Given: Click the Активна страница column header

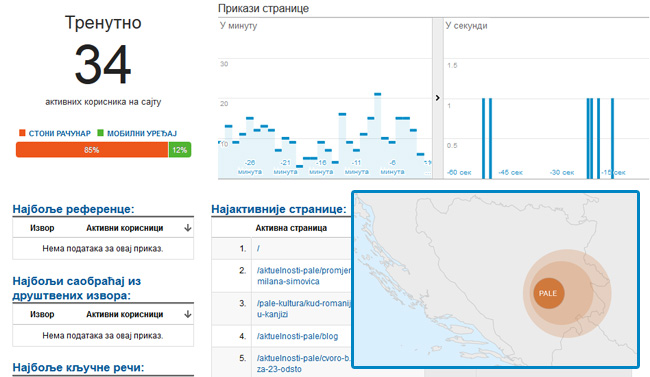Looking at the screenshot, I should 291,228.
